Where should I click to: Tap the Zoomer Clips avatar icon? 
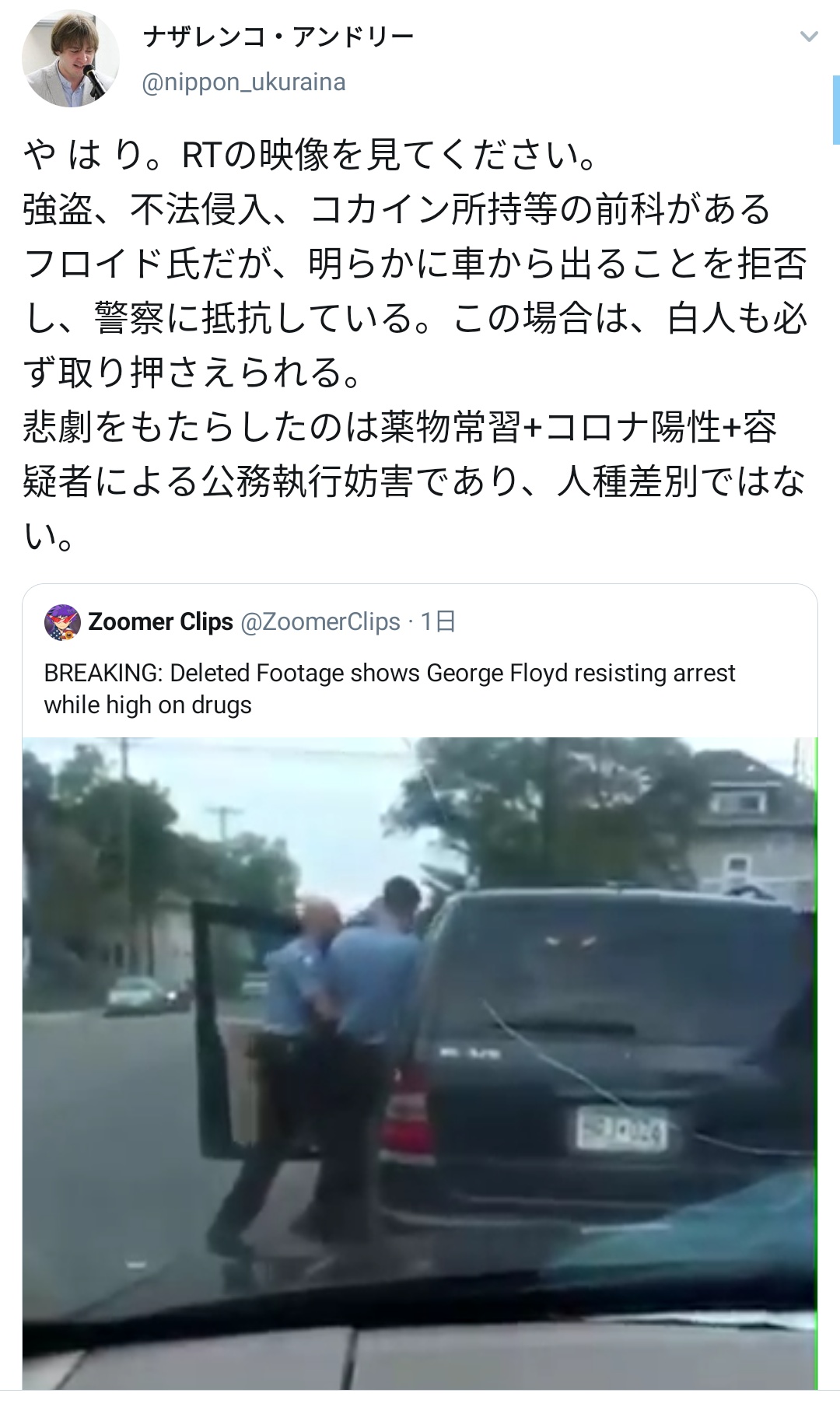click(62, 622)
